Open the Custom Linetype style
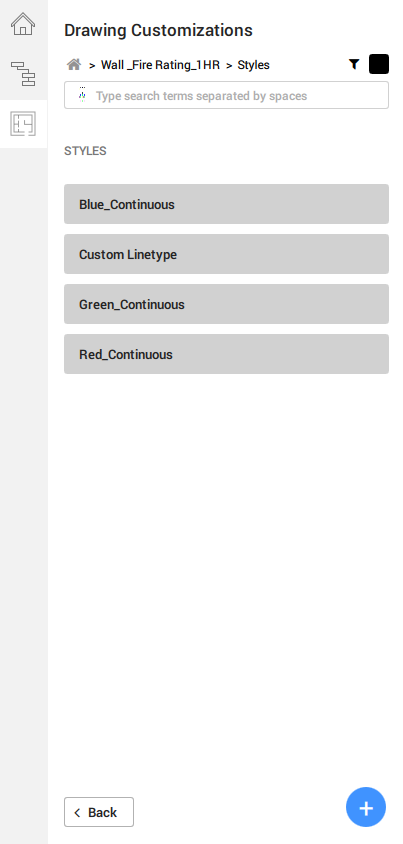 tap(227, 254)
